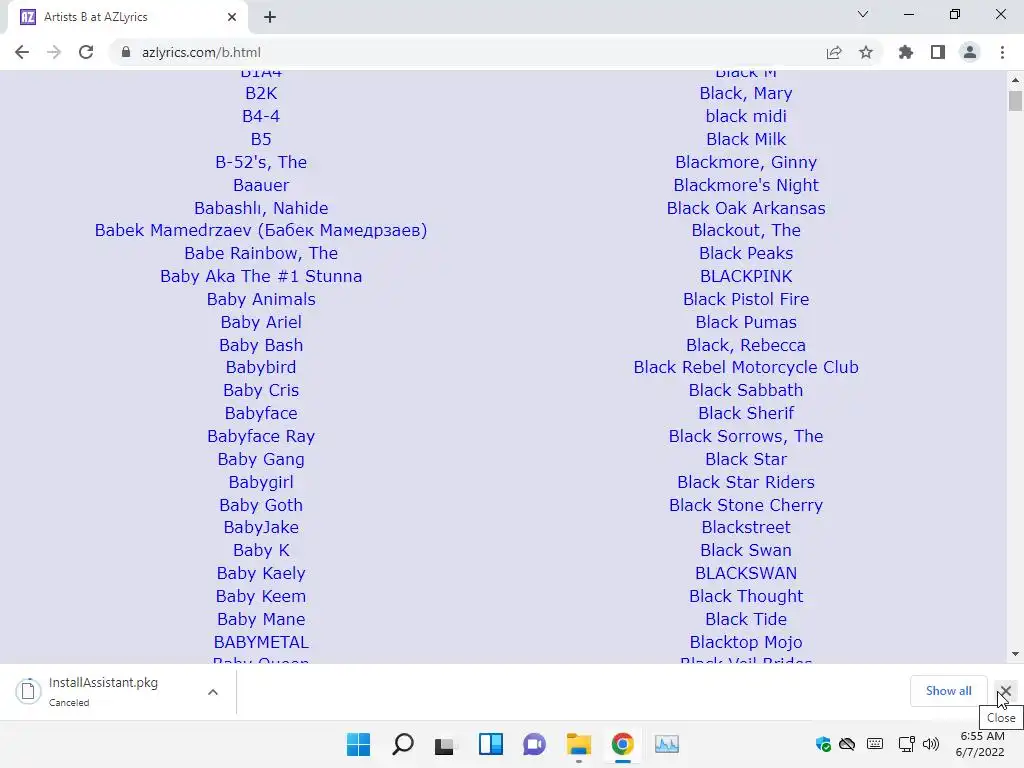Screen dimensions: 1024x768
Task: Select the Artists B at AZLyrics tab
Action: click(128, 17)
